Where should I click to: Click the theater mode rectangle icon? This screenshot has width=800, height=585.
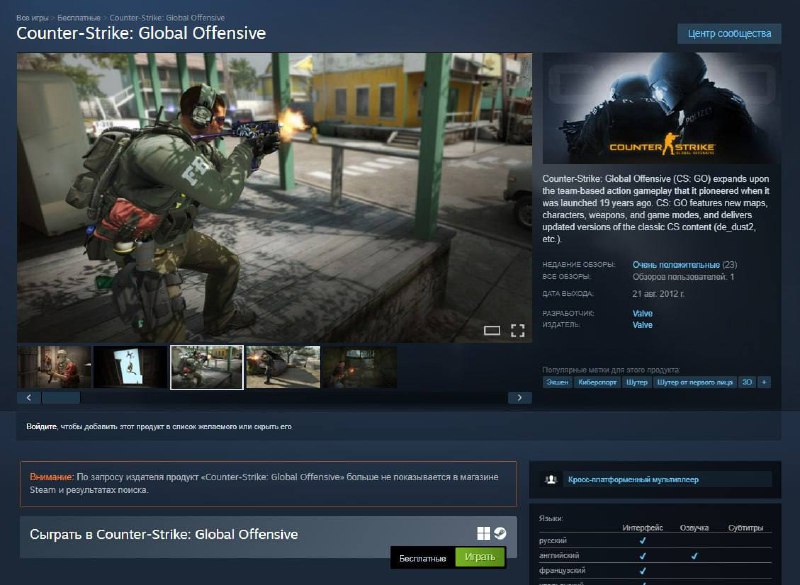click(492, 330)
